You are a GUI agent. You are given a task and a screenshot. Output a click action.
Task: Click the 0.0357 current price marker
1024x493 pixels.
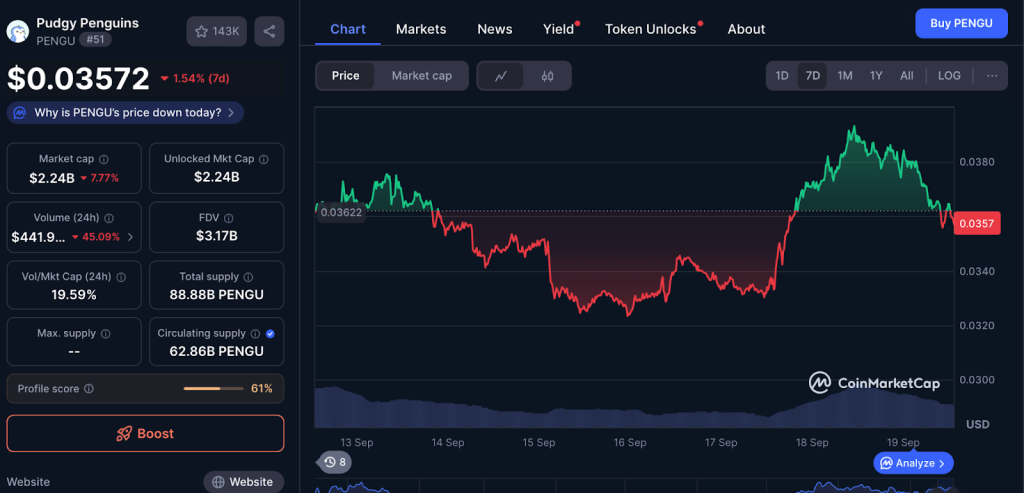[x=977, y=225]
